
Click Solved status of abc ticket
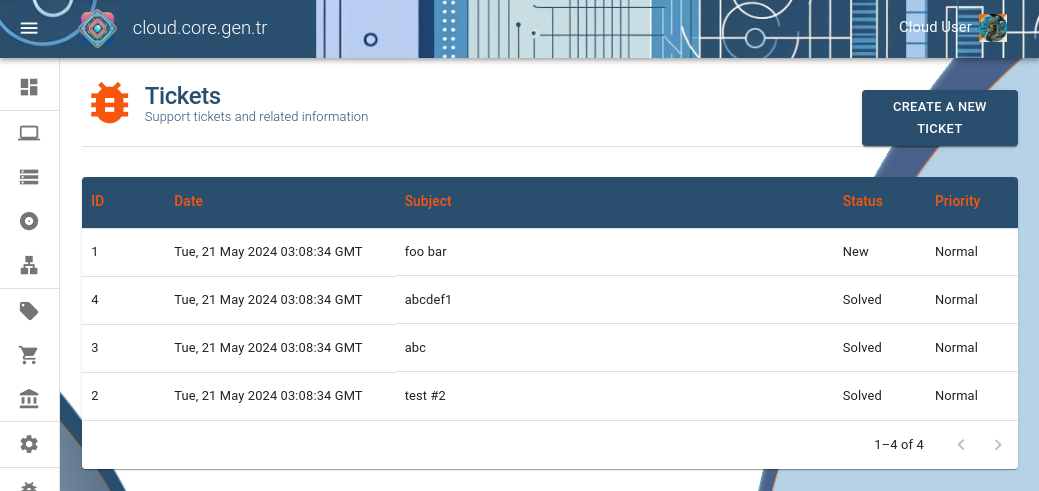[x=862, y=347]
